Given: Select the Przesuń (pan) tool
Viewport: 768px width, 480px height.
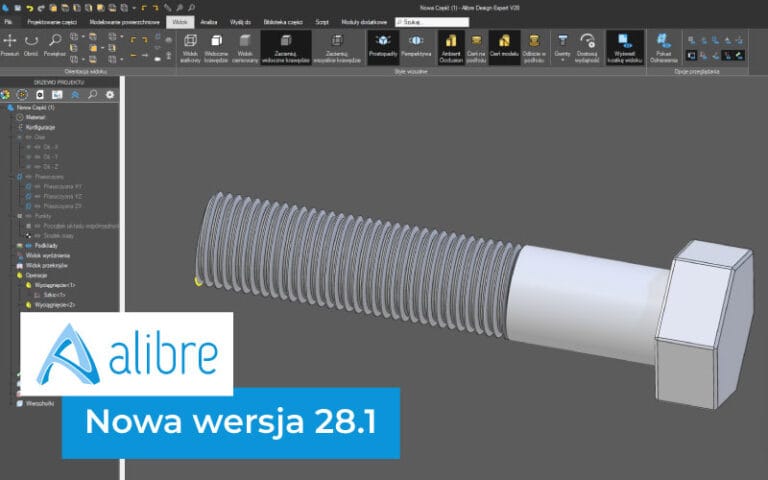Looking at the screenshot, I should (x=9, y=45).
